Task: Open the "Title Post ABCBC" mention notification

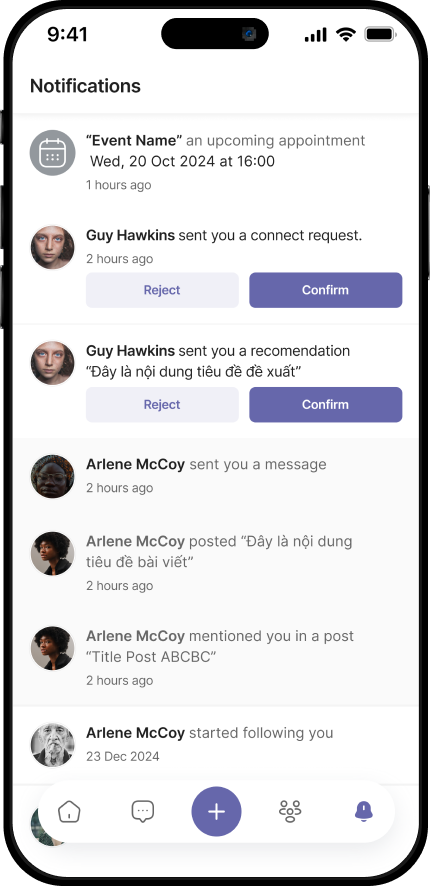Action: point(216,657)
